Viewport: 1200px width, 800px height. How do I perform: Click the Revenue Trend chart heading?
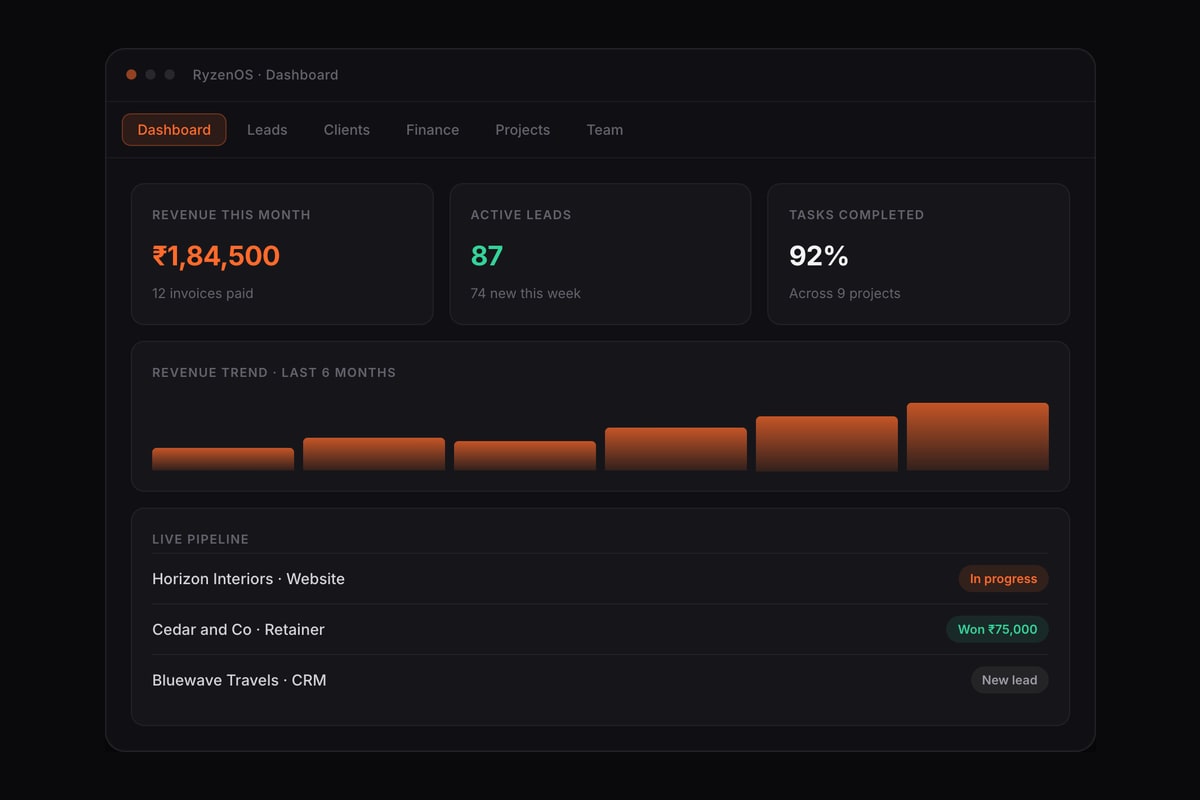tap(274, 373)
